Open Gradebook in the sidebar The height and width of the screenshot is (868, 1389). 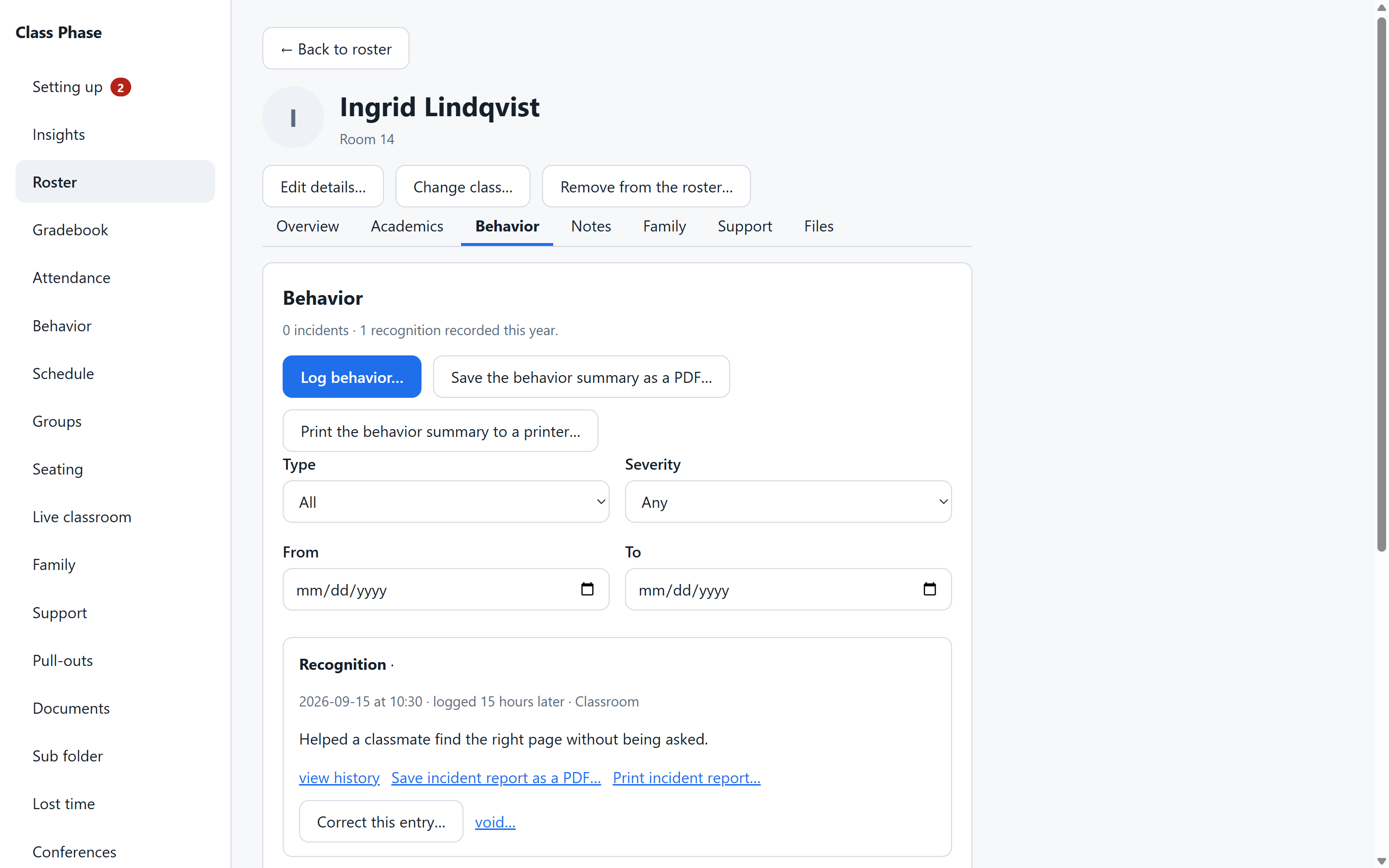tap(115, 230)
